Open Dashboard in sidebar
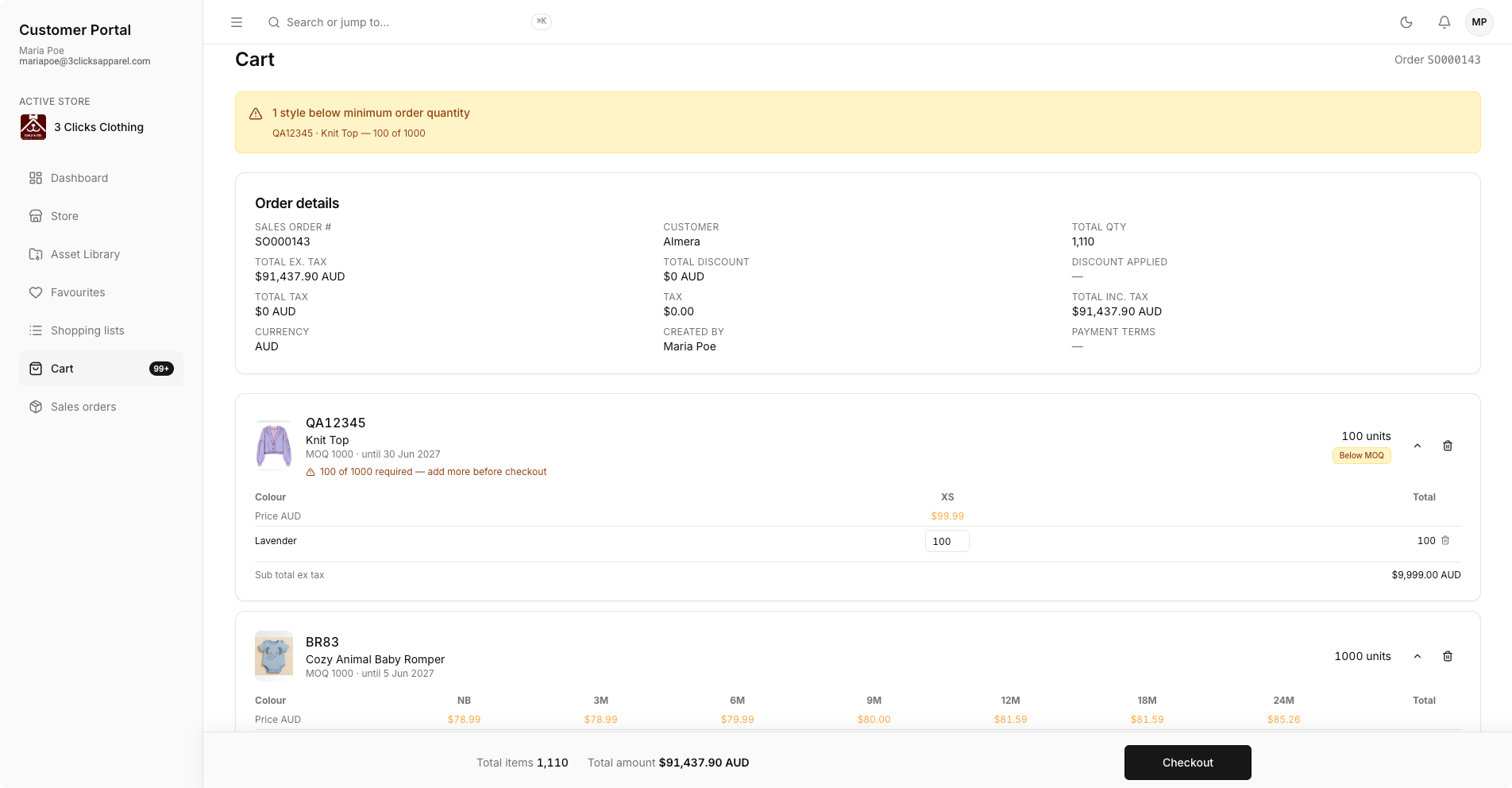Viewport: 1512px width, 788px height. pos(101,178)
